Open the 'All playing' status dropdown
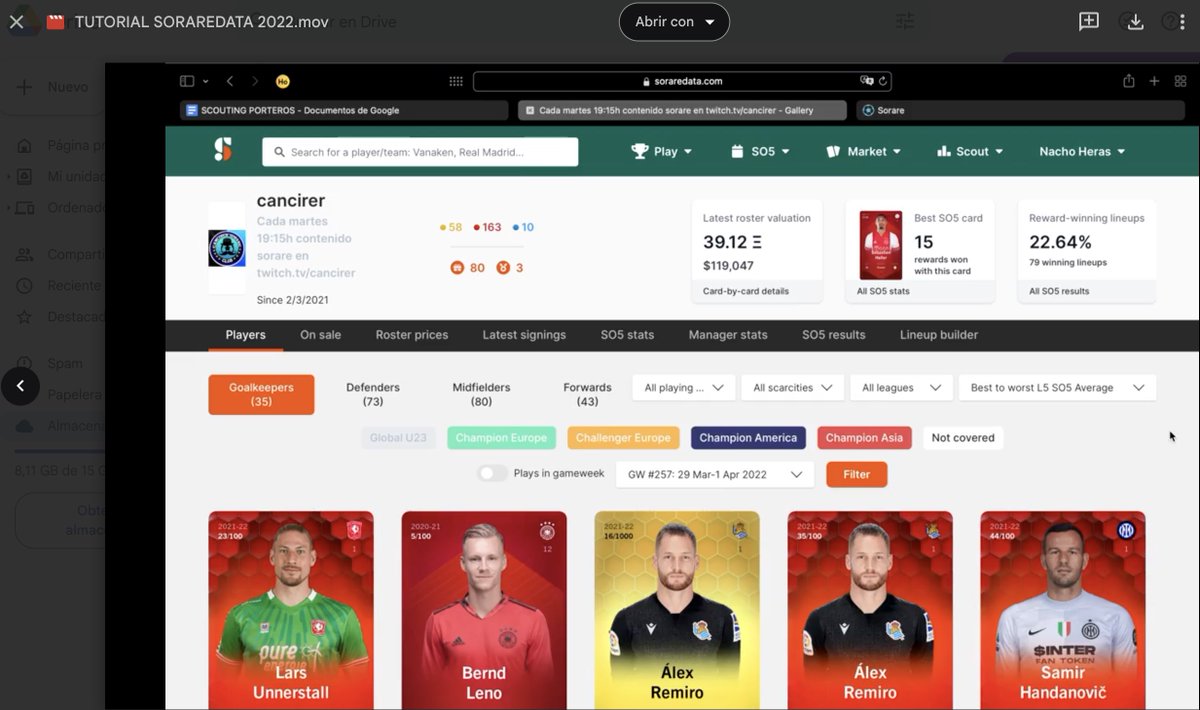 tap(684, 388)
